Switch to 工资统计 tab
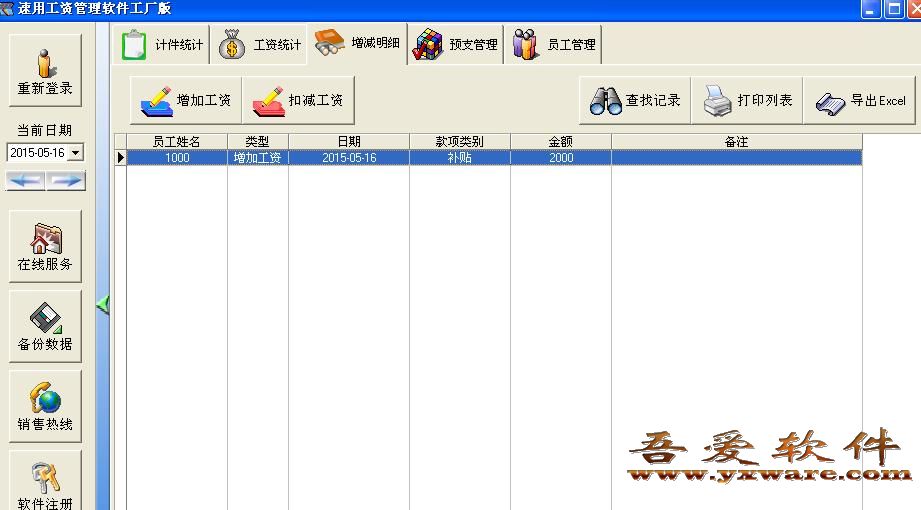Viewport: 921px width, 510px height. pos(259,45)
